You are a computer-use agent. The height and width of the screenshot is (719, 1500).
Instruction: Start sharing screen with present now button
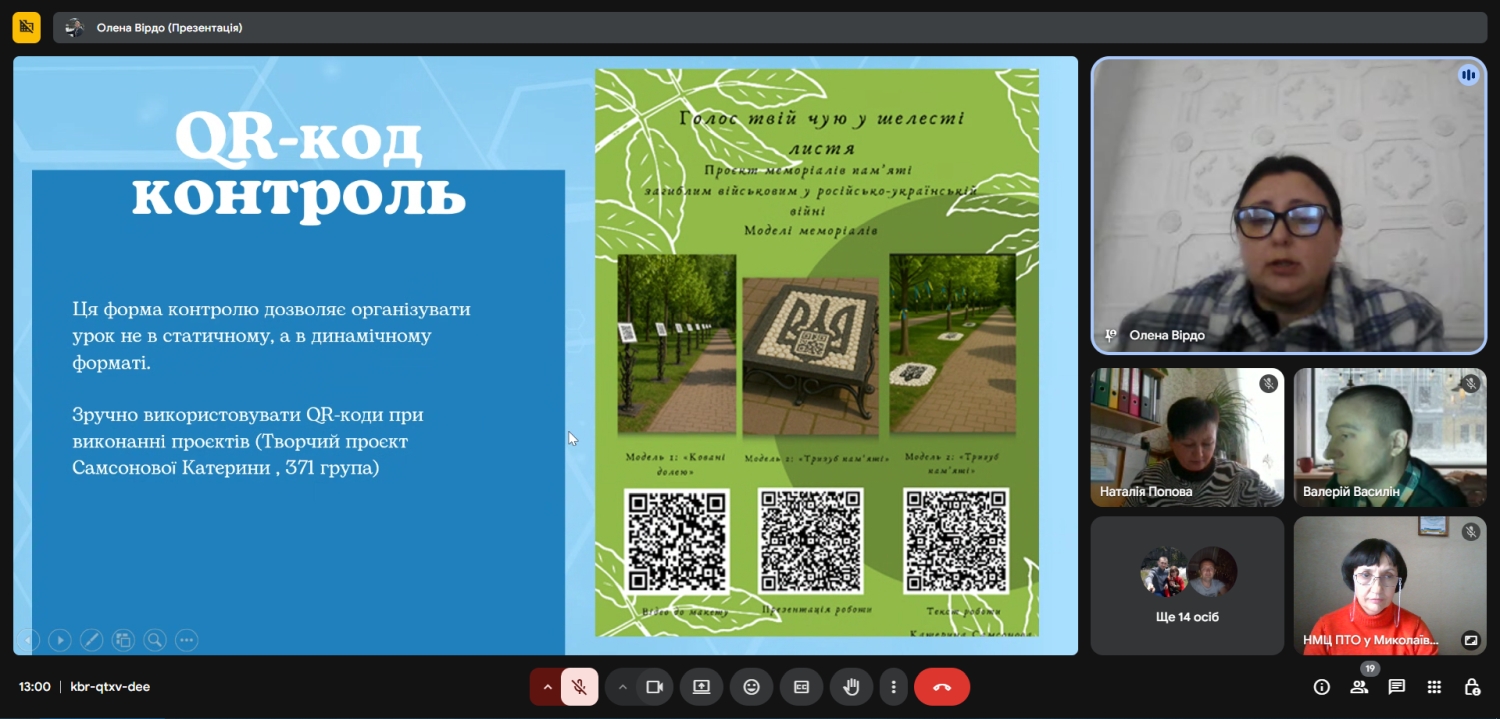coord(701,687)
